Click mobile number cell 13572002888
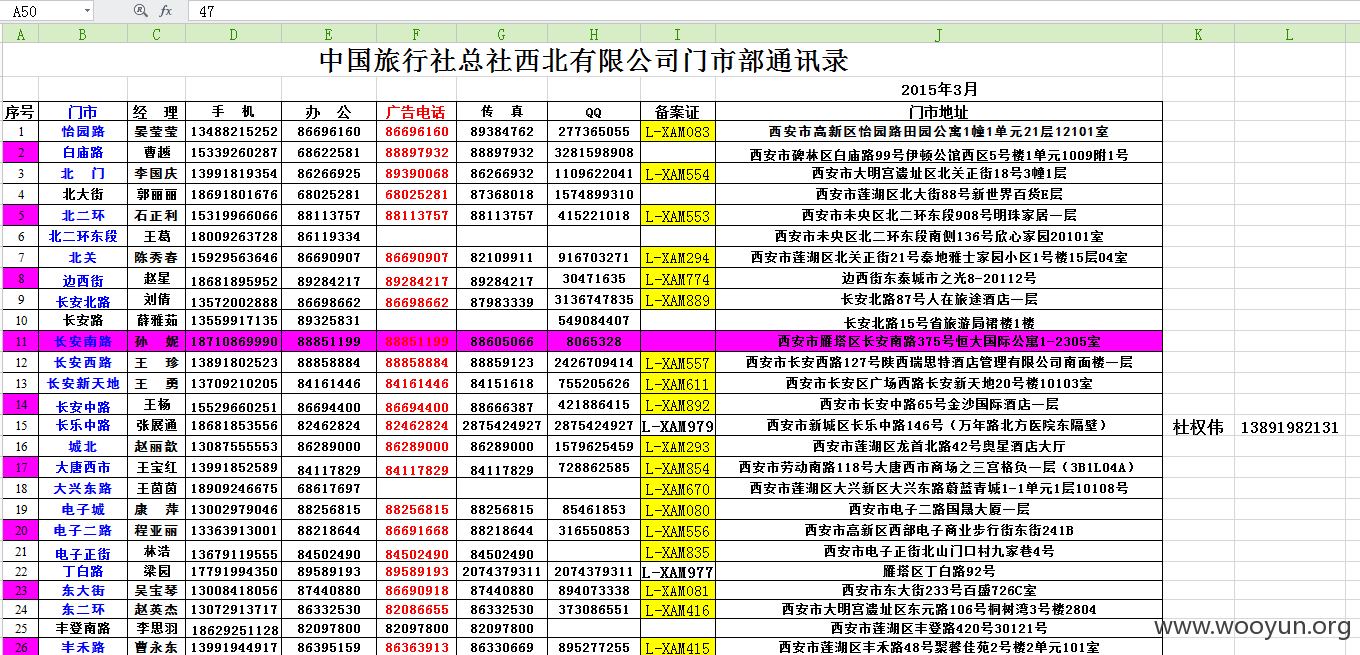The height and width of the screenshot is (655, 1360). (x=233, y=300)
